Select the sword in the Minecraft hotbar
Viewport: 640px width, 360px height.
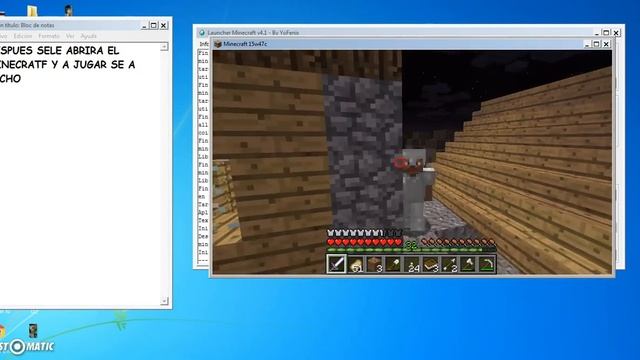(336, 264)
